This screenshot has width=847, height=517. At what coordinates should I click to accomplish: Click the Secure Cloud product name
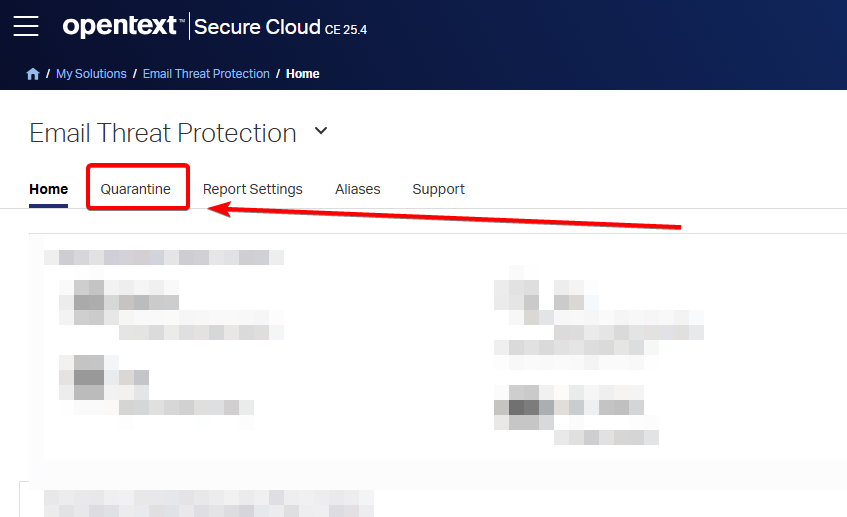pos(257,27)
